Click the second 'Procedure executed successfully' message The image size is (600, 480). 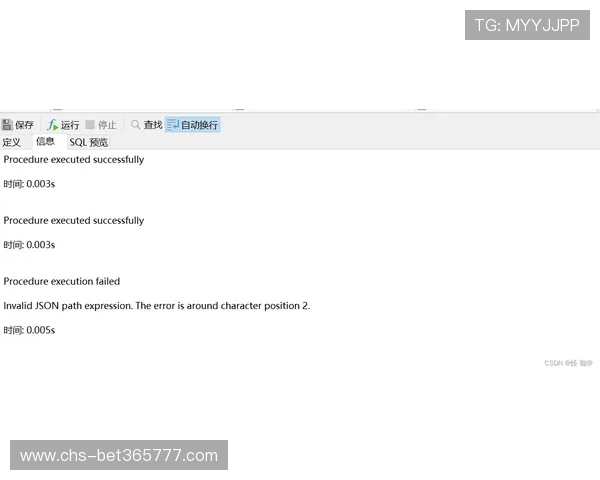74,220
